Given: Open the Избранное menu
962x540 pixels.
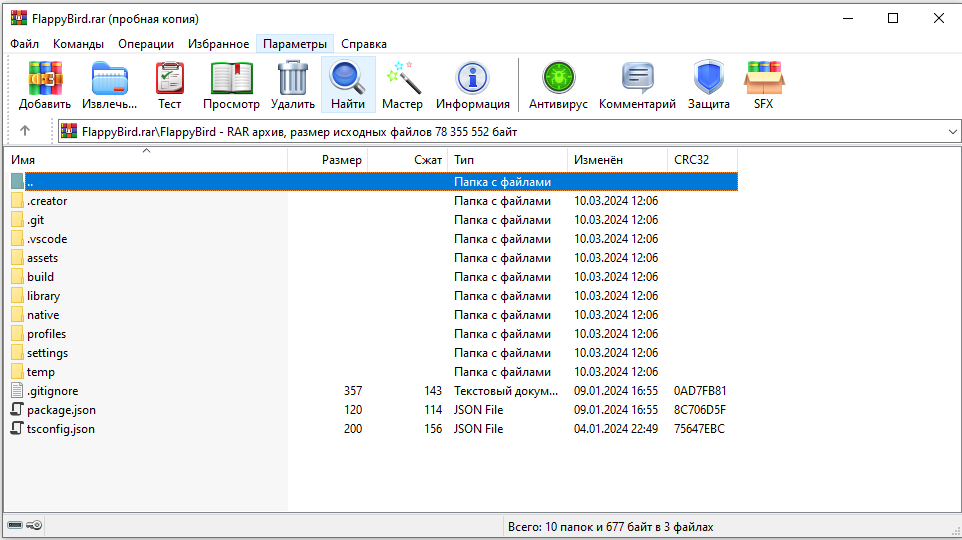Looking at the screenshot, I should pos(218,44).
